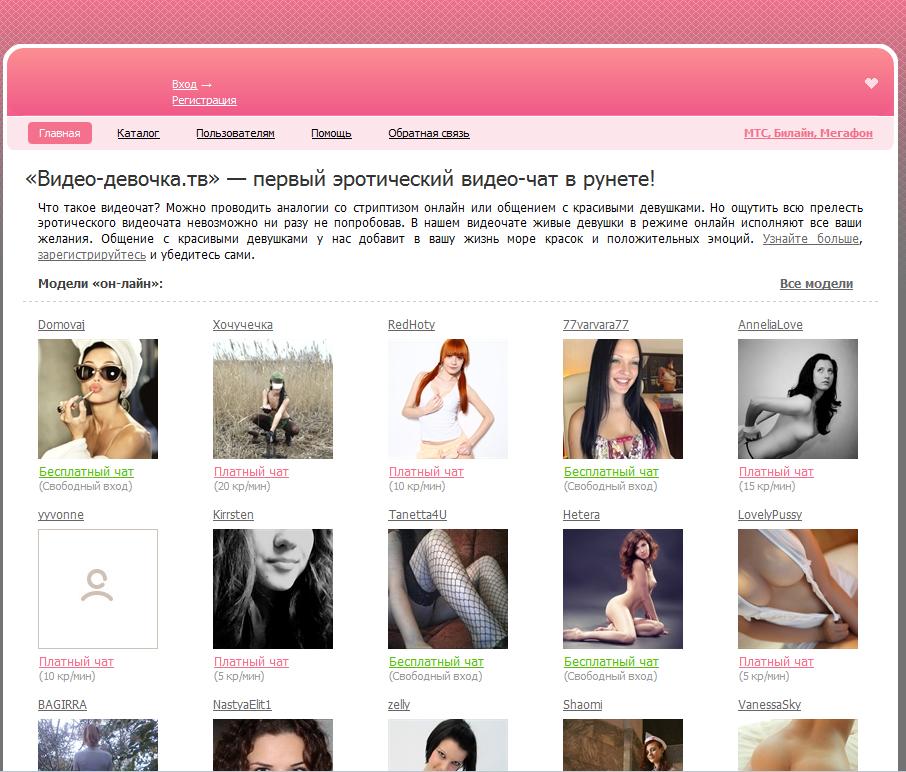The width and height of the screenshot is (906, 772).
Task: Open the Hetera profile name
Action: pyautogui.click(x=581, y=515)
